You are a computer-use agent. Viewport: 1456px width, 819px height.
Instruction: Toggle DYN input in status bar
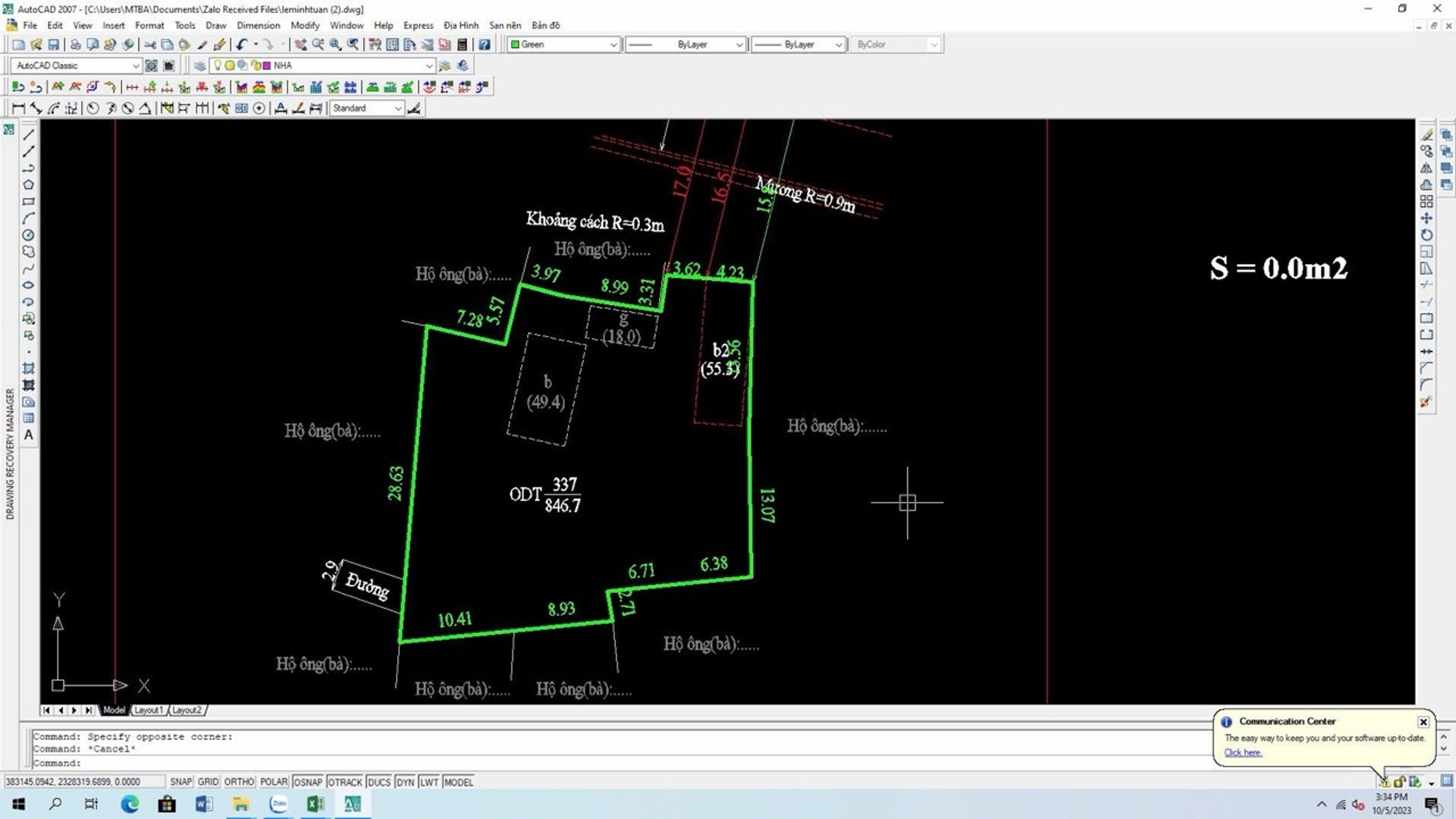(406, 782)
